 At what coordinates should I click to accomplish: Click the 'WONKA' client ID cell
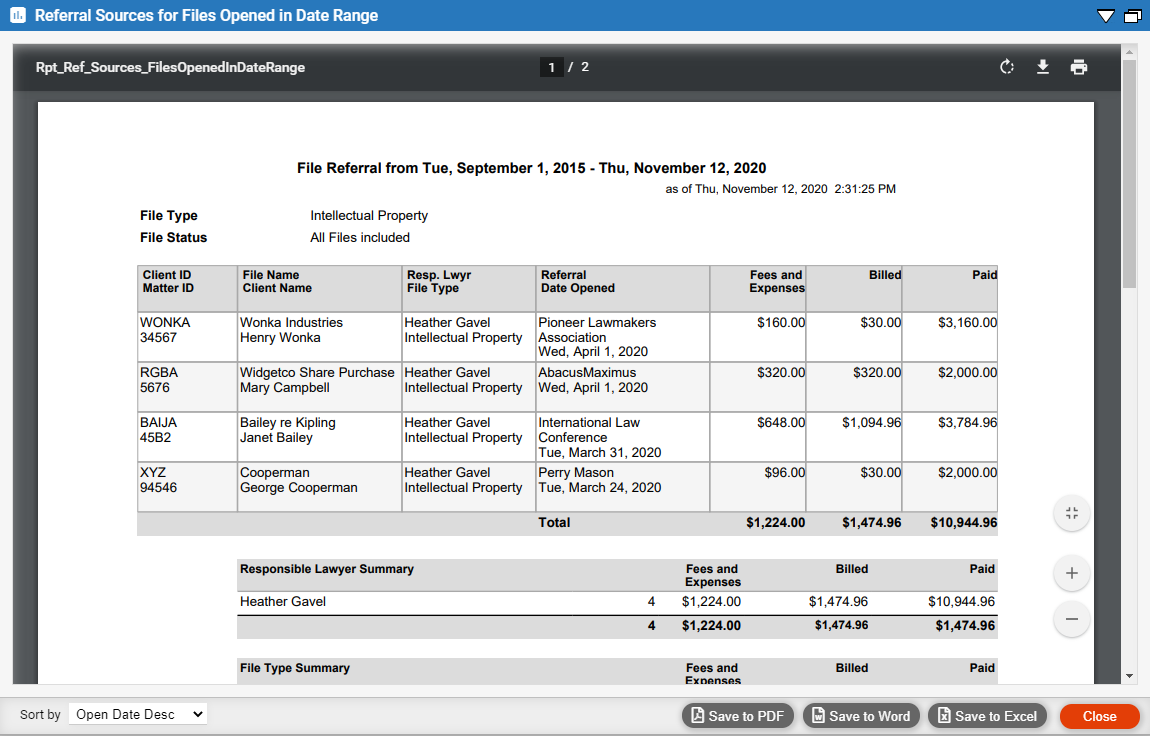coord(165,323)
